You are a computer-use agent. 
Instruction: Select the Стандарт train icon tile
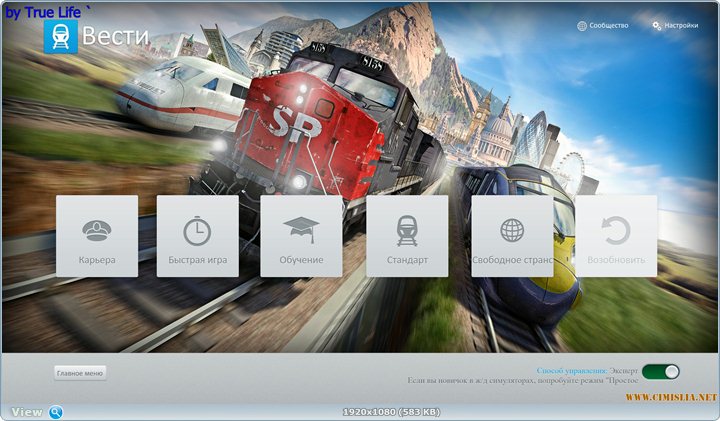[x=407, y=236]
